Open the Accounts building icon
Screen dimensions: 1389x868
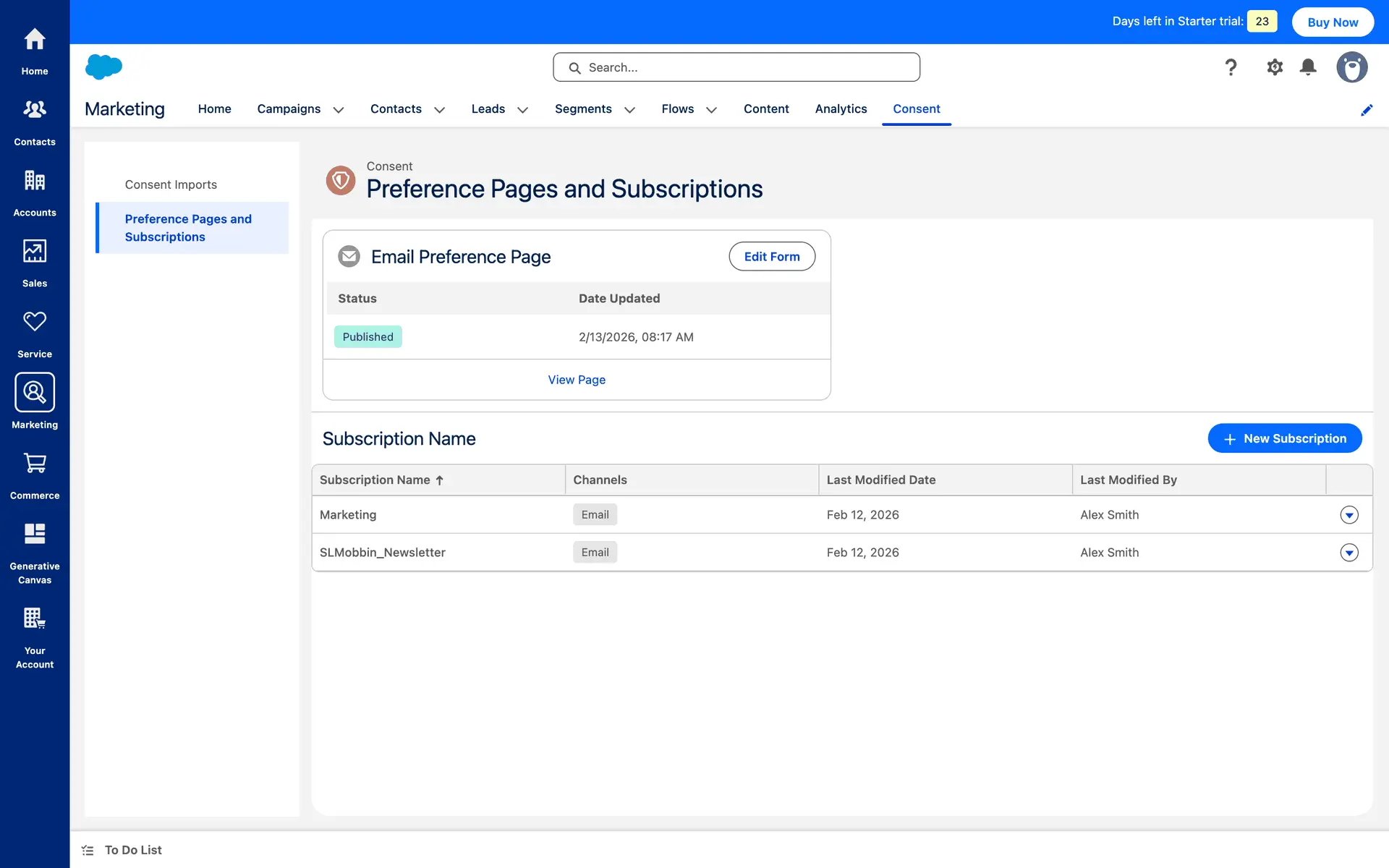pos(35,181)
